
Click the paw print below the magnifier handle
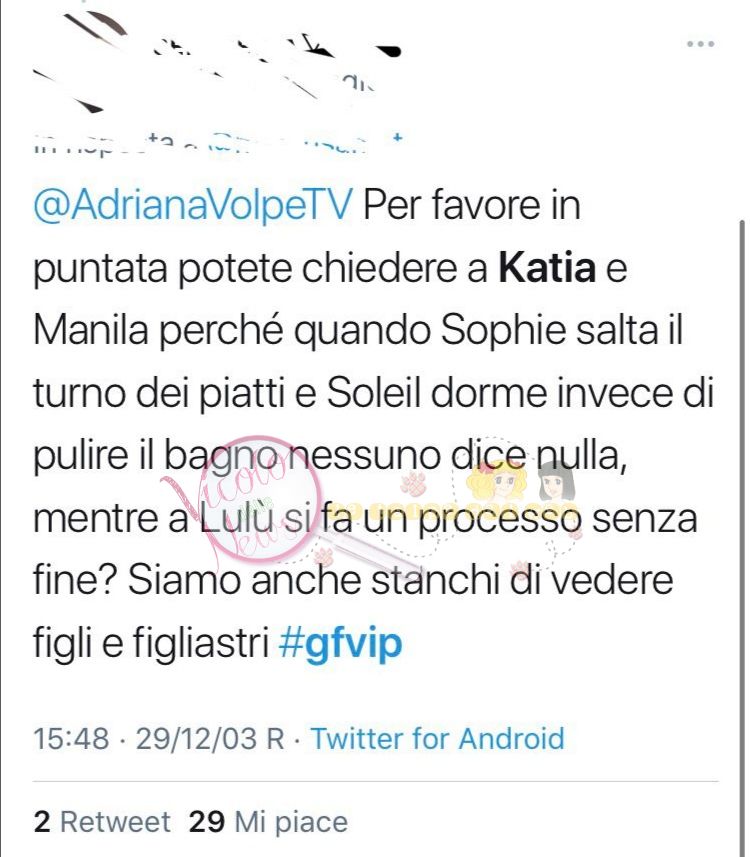click(x=324, y=556)
